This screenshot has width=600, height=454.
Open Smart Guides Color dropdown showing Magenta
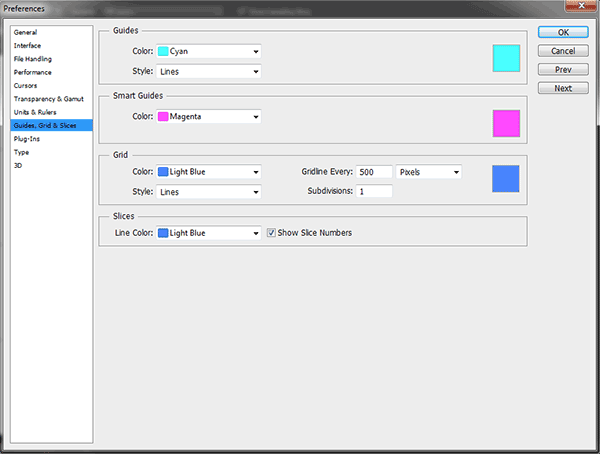click(209, 116)
